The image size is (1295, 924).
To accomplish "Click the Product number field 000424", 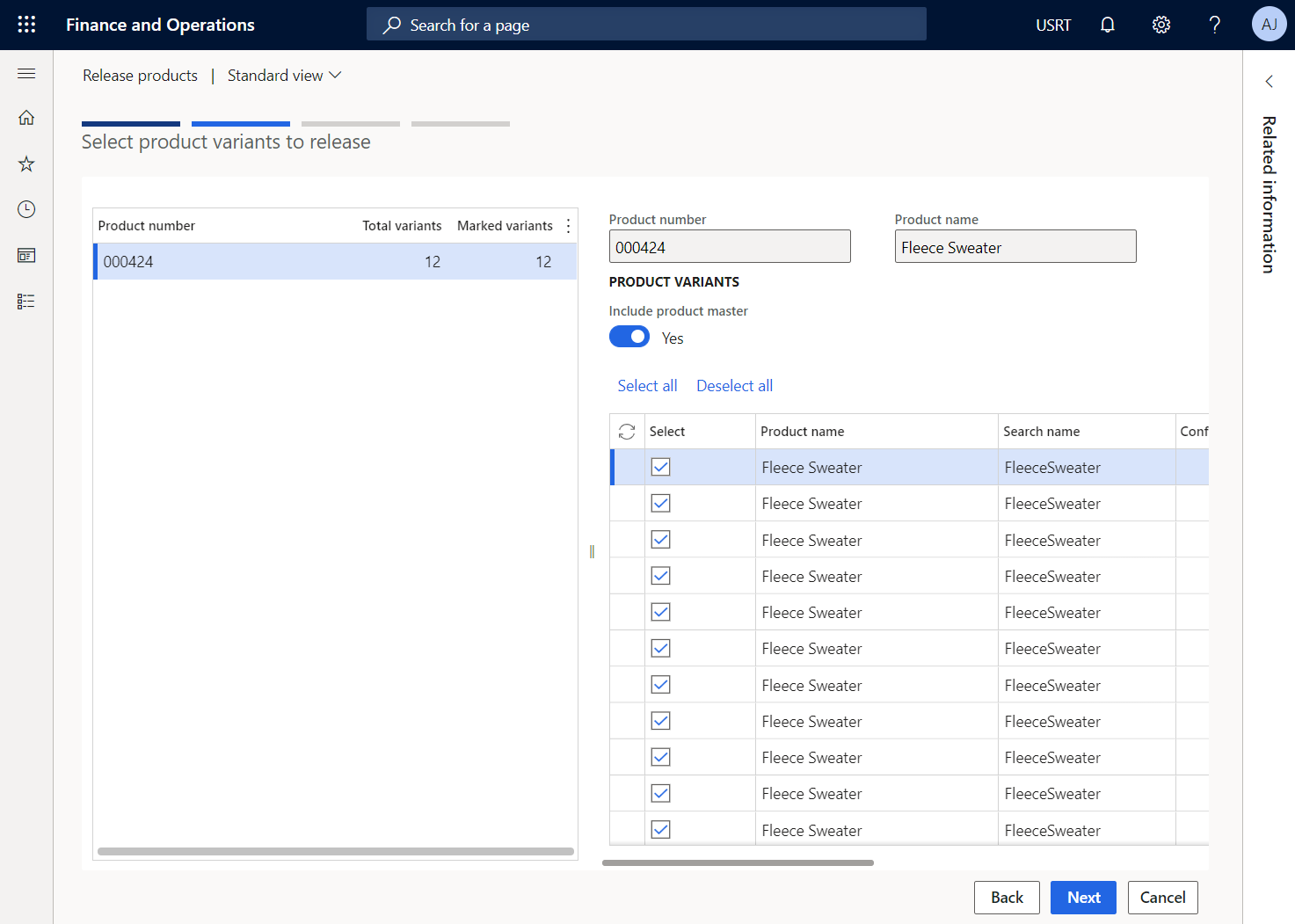I will click(730, 246).
